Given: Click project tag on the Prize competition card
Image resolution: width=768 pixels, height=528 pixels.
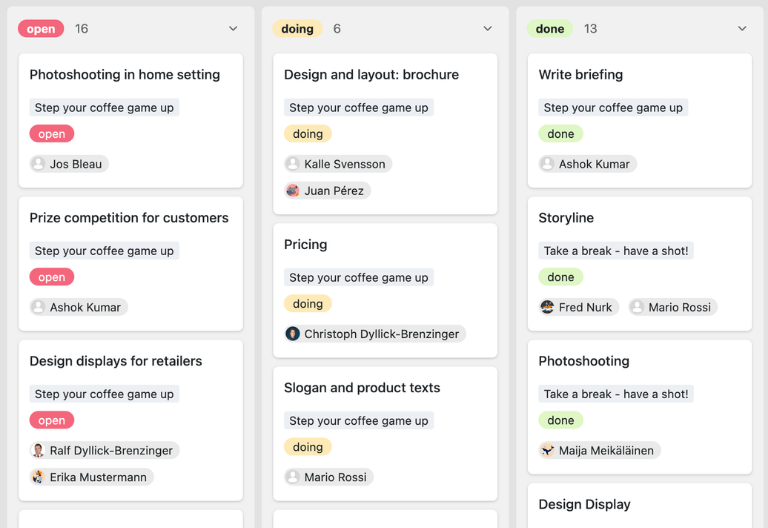Looking at the screenshot, I should tap(104, 251).
